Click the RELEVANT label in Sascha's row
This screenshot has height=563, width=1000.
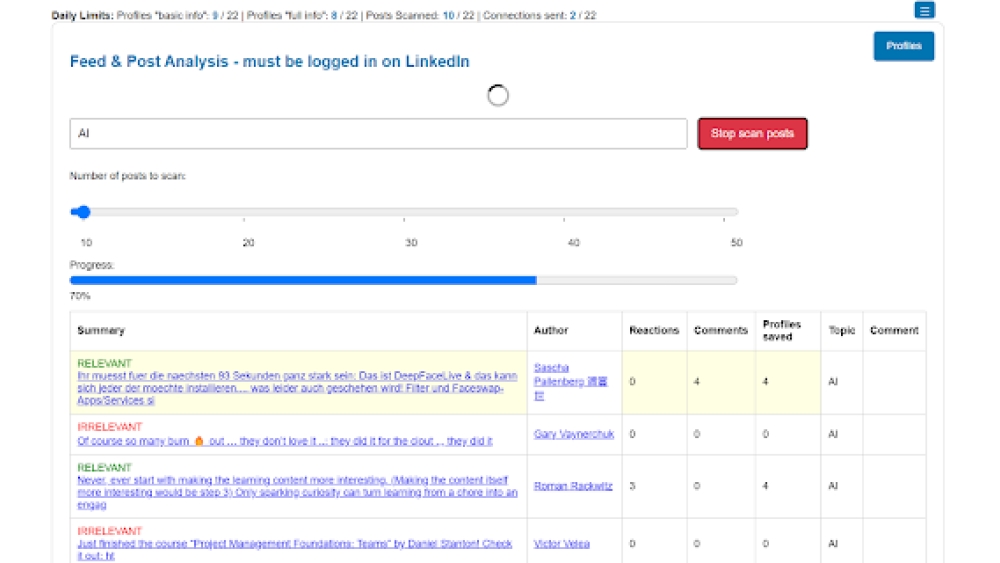point(104,363)
